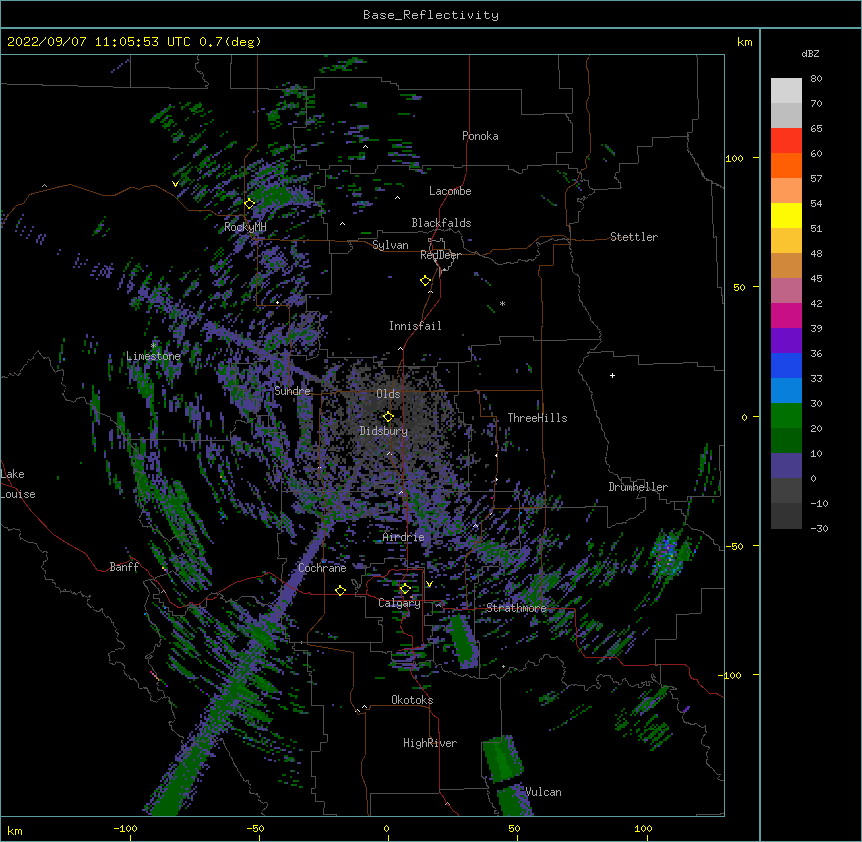Click the Okotoks town label

point(412,700)
